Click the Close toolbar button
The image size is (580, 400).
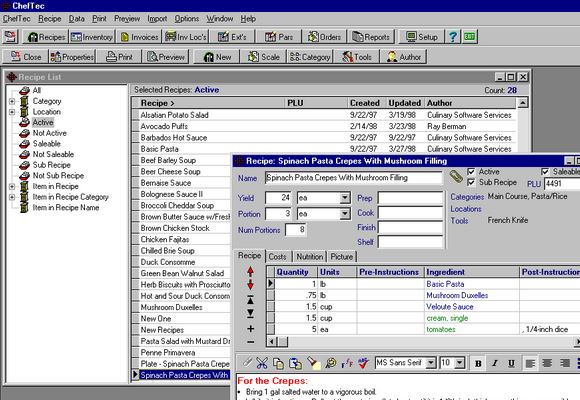coord(26,57)
